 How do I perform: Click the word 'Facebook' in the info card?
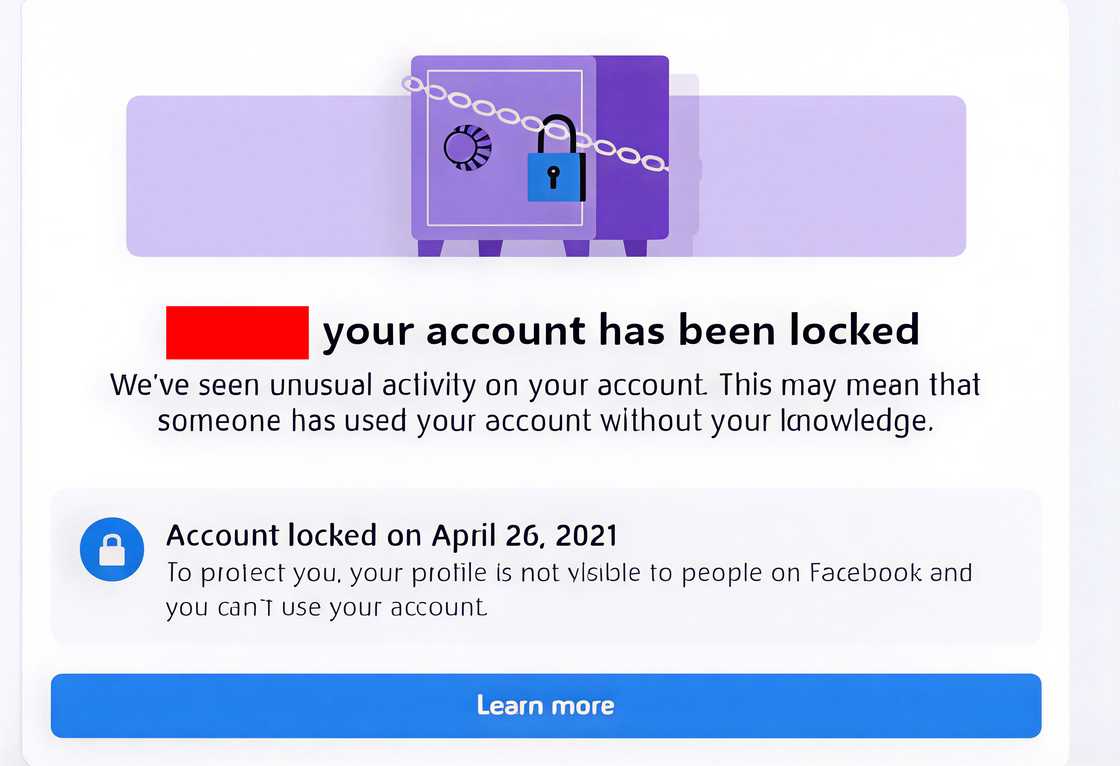point(866,573)
